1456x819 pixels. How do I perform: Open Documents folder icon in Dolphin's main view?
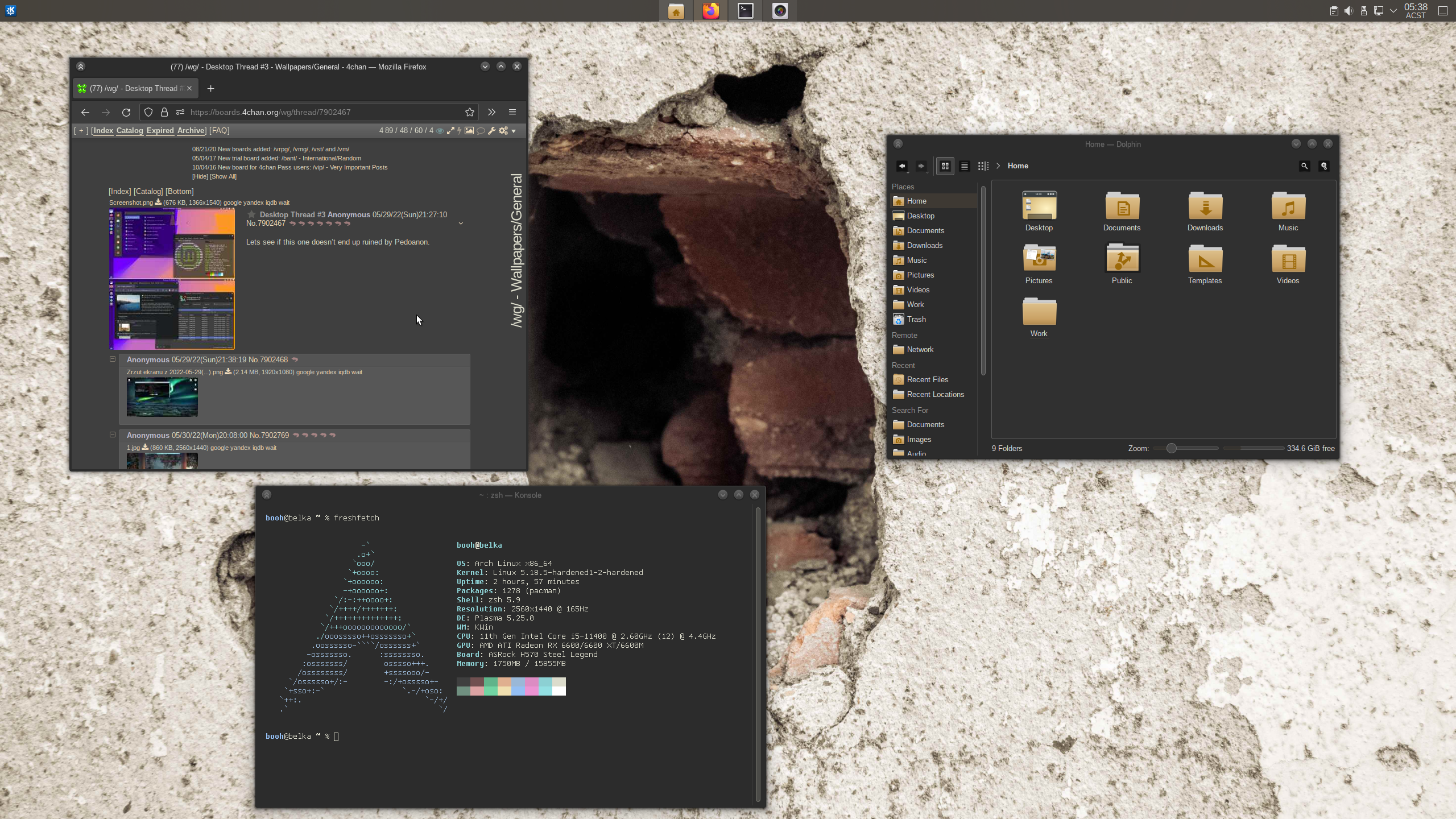pyautogui.click(x=1122, y=212)
